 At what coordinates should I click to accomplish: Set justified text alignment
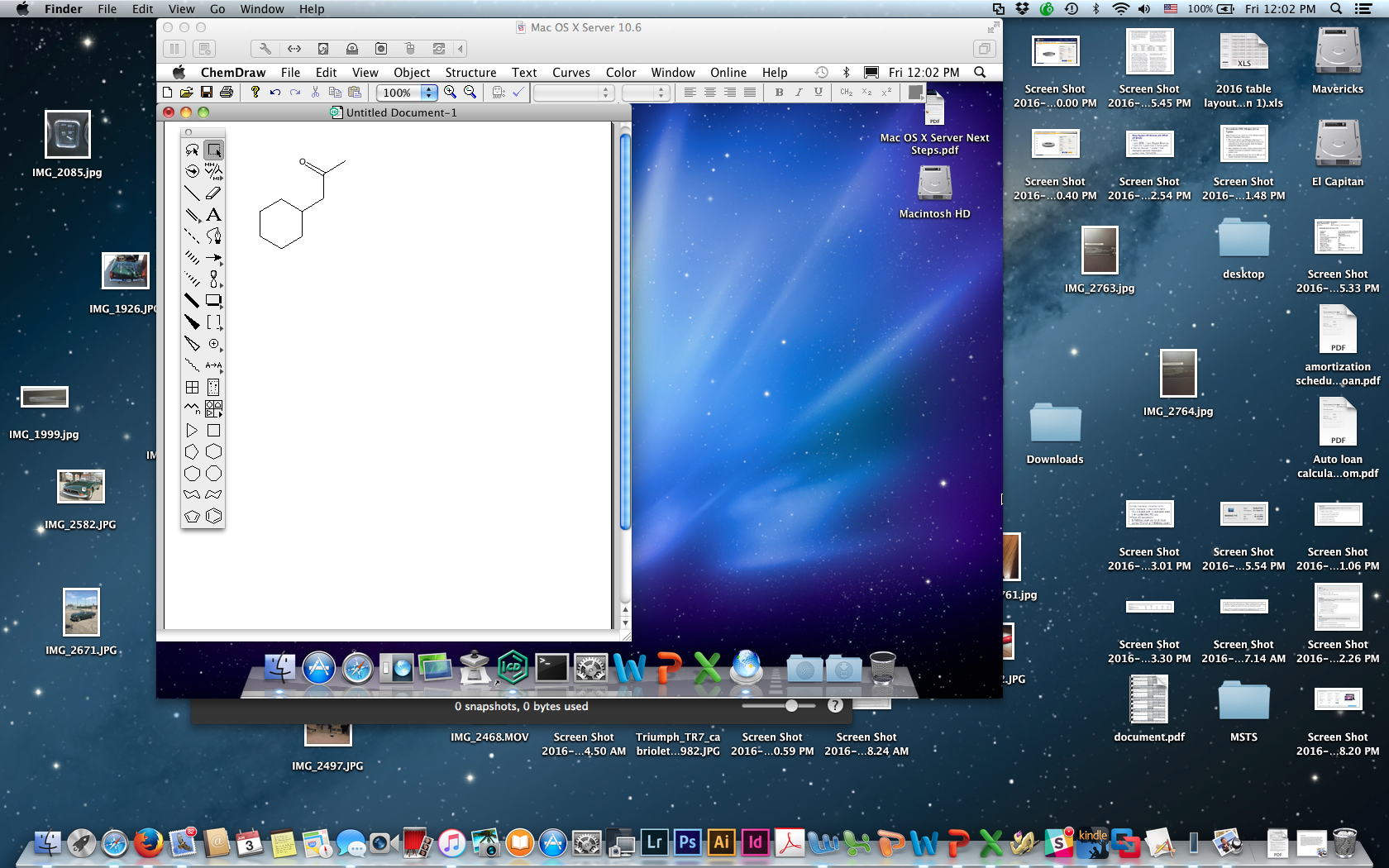[x=750, y=93]
